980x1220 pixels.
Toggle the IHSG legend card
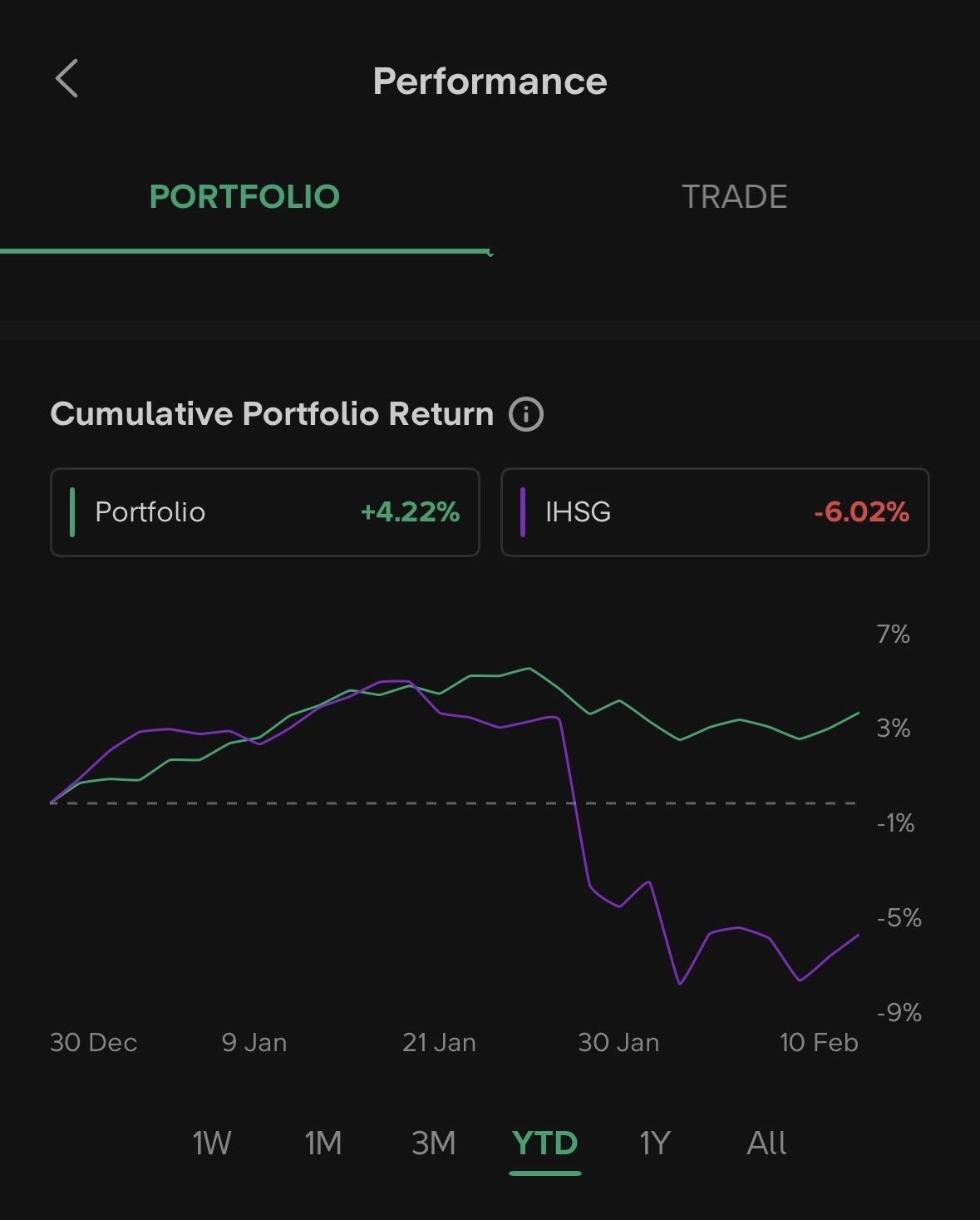[x=714, y=512]
